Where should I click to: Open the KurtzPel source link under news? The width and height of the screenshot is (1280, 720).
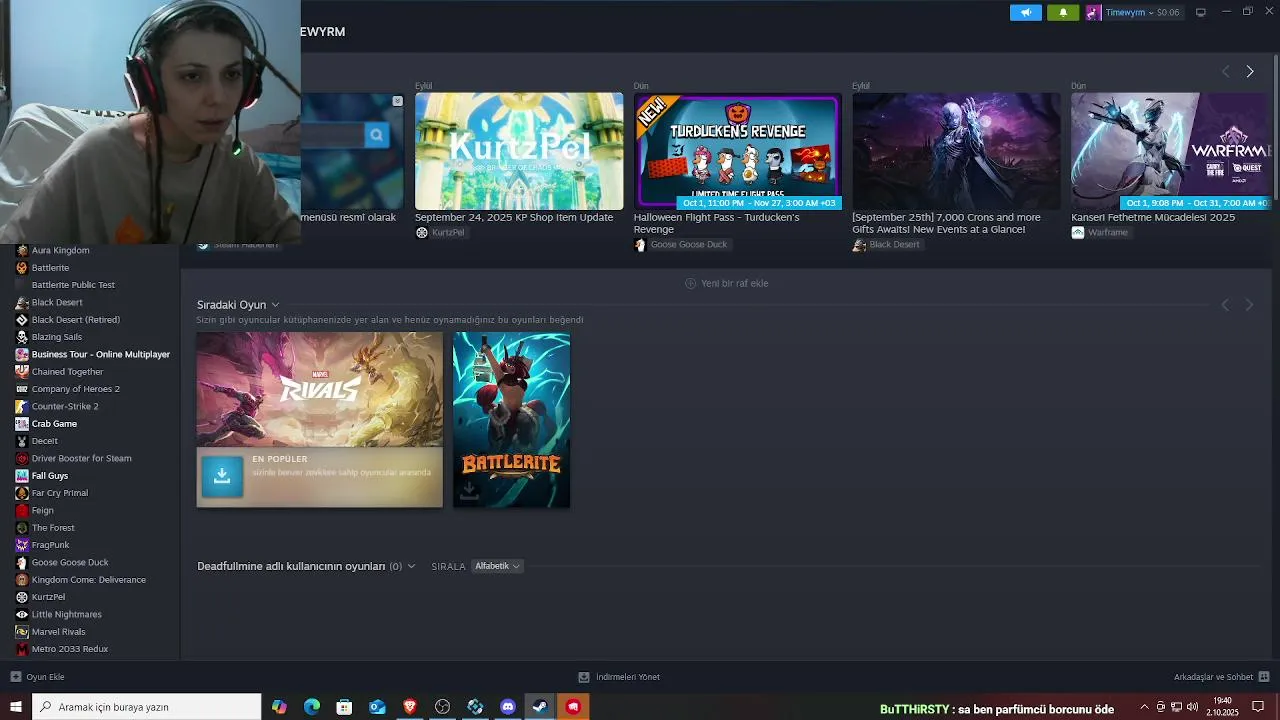440,232
